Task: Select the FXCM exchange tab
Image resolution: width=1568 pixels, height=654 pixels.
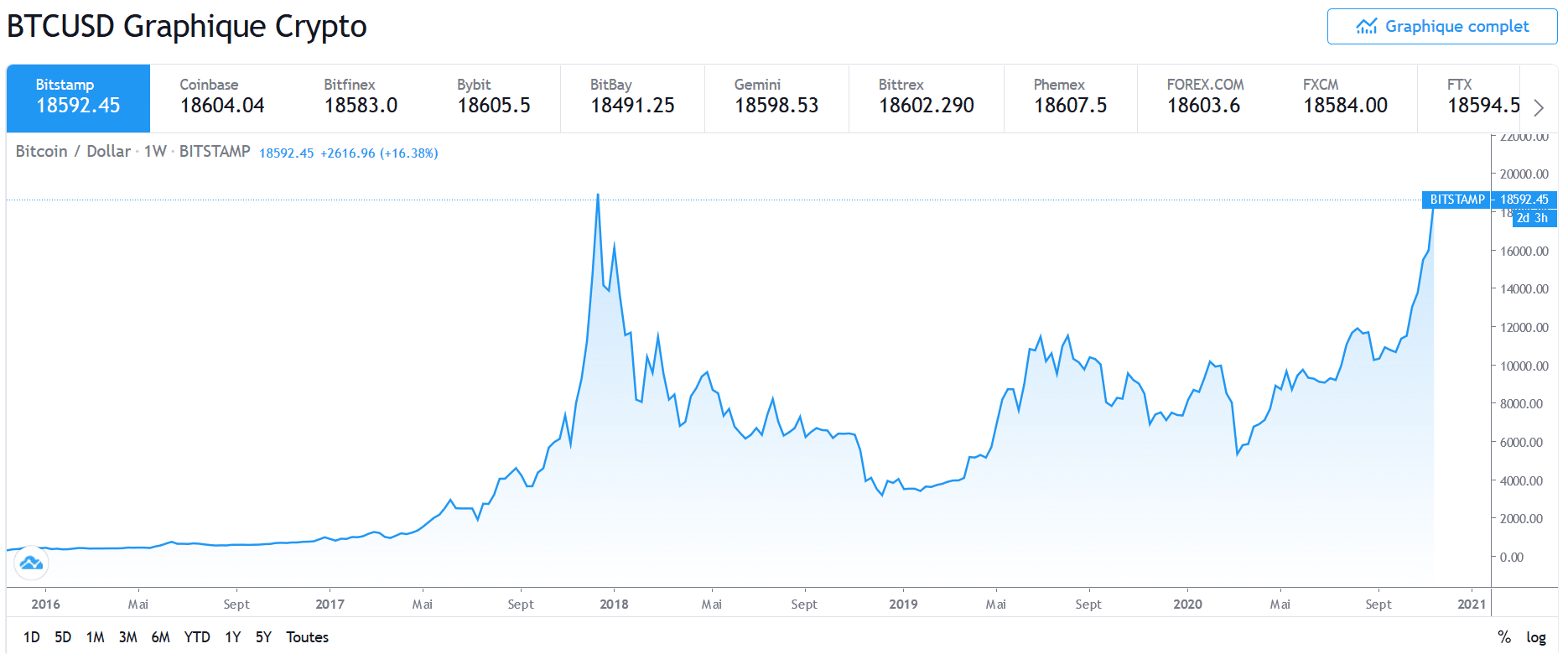Action: tap(1345, 98)
